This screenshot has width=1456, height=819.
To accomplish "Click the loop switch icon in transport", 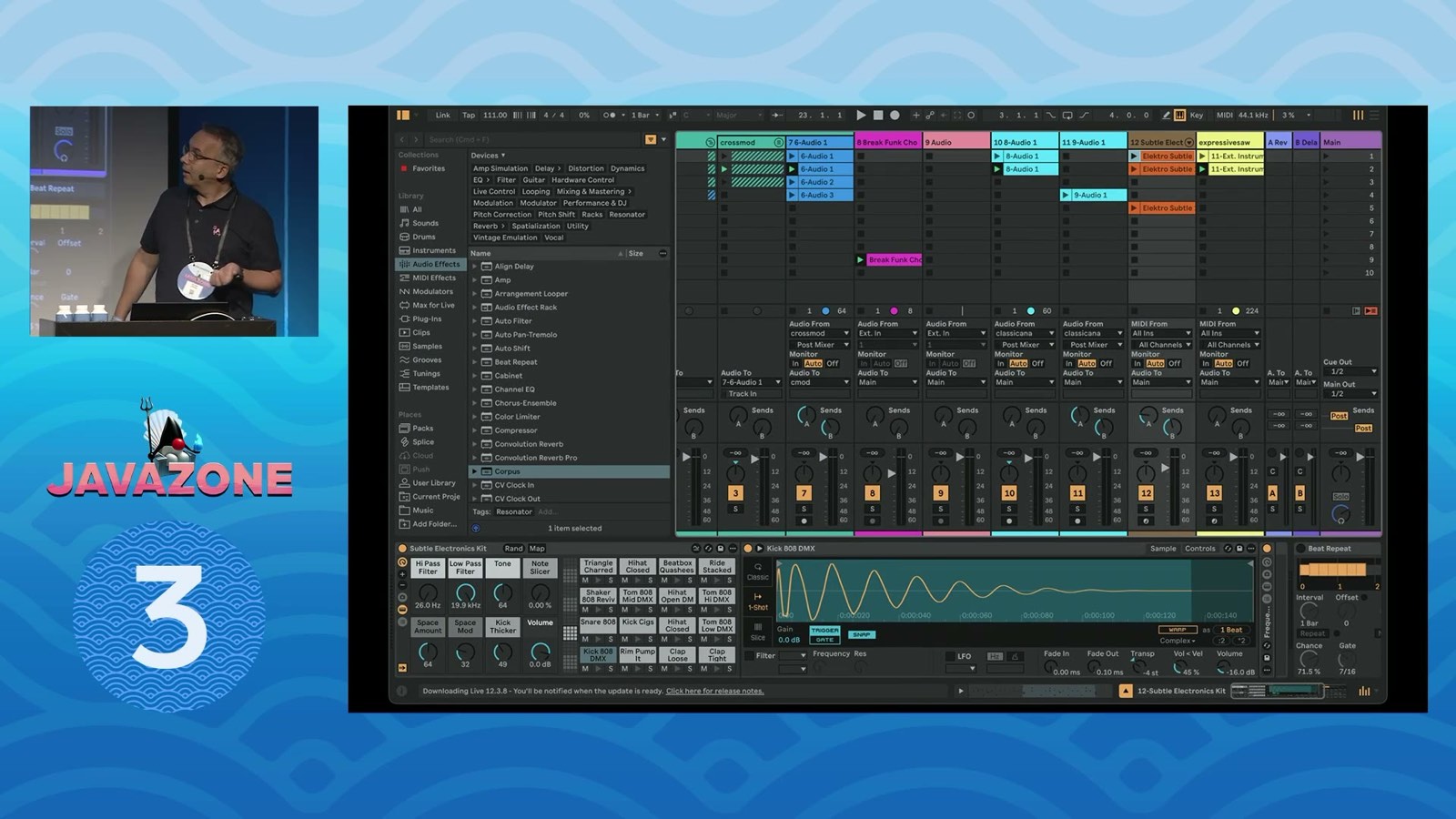I will (x=1067, y=116).
